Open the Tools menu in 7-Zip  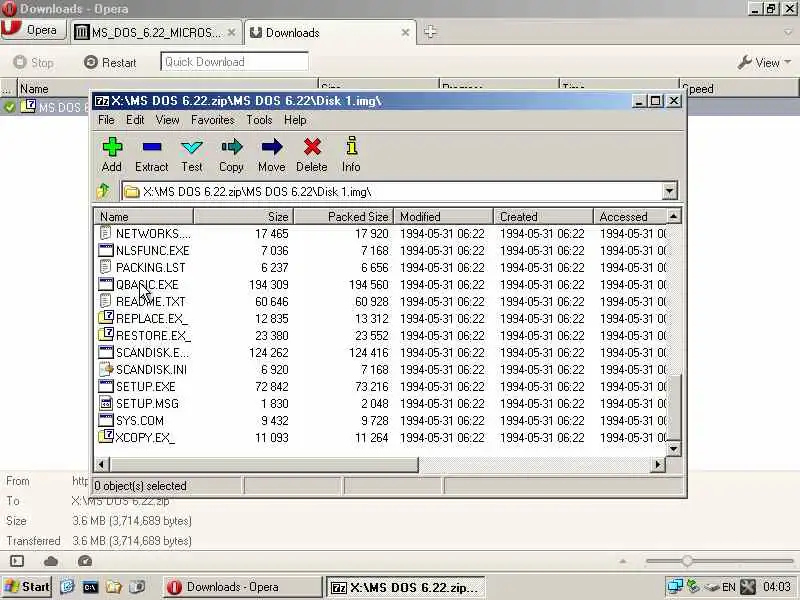point(259,120)
